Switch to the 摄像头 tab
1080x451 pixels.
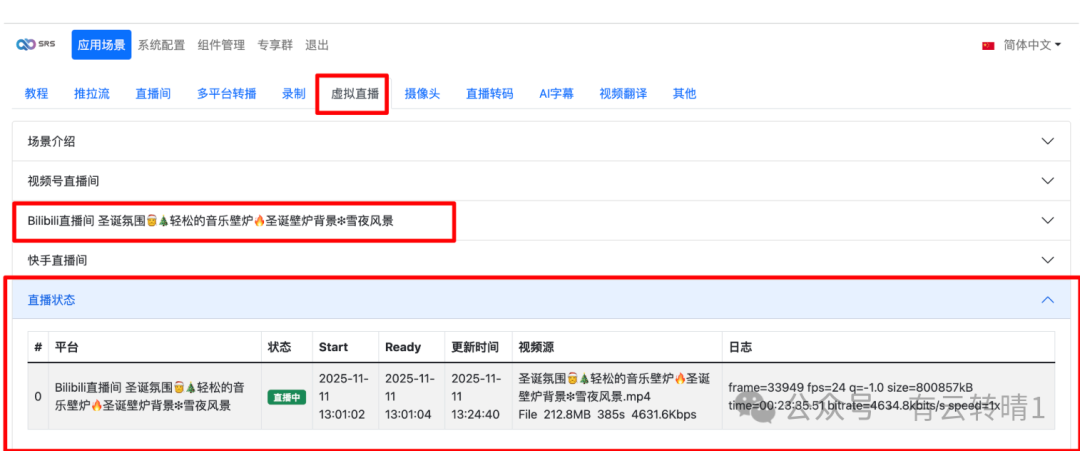tap(422, 94)
